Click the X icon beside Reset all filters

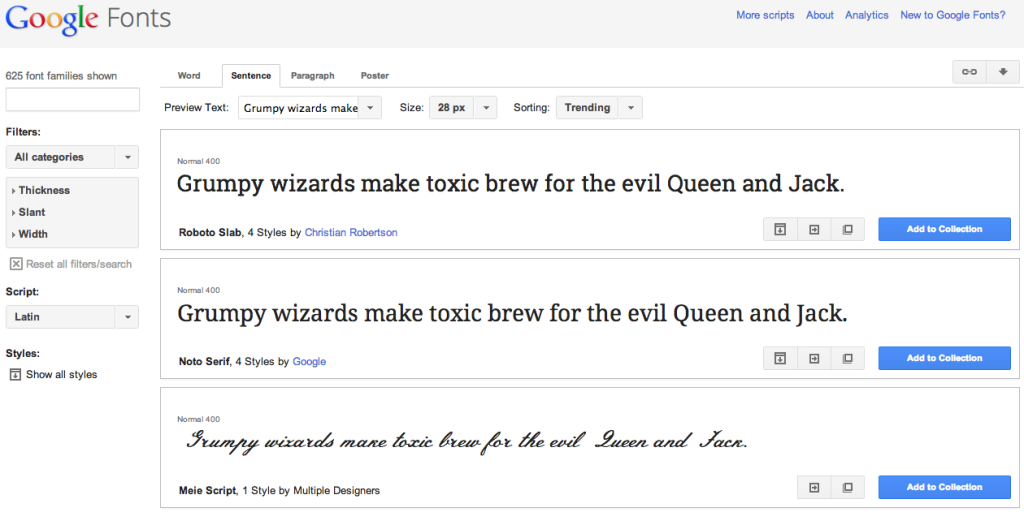click(16, 264)
